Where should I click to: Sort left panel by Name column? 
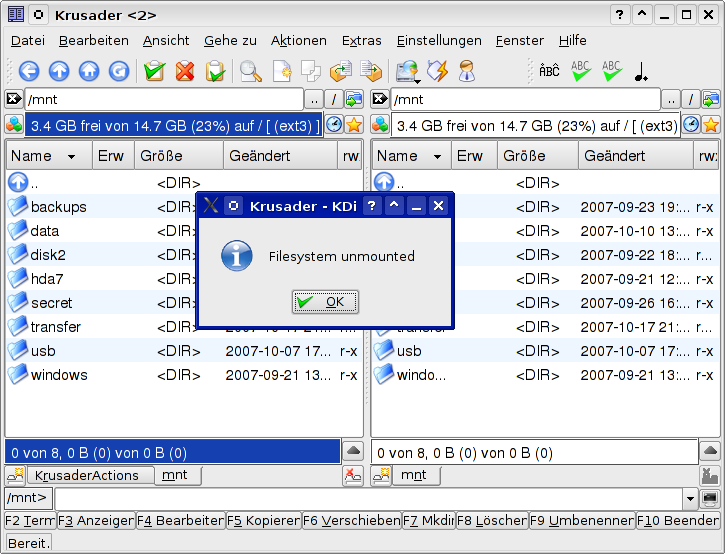click(x=49, y=156)
